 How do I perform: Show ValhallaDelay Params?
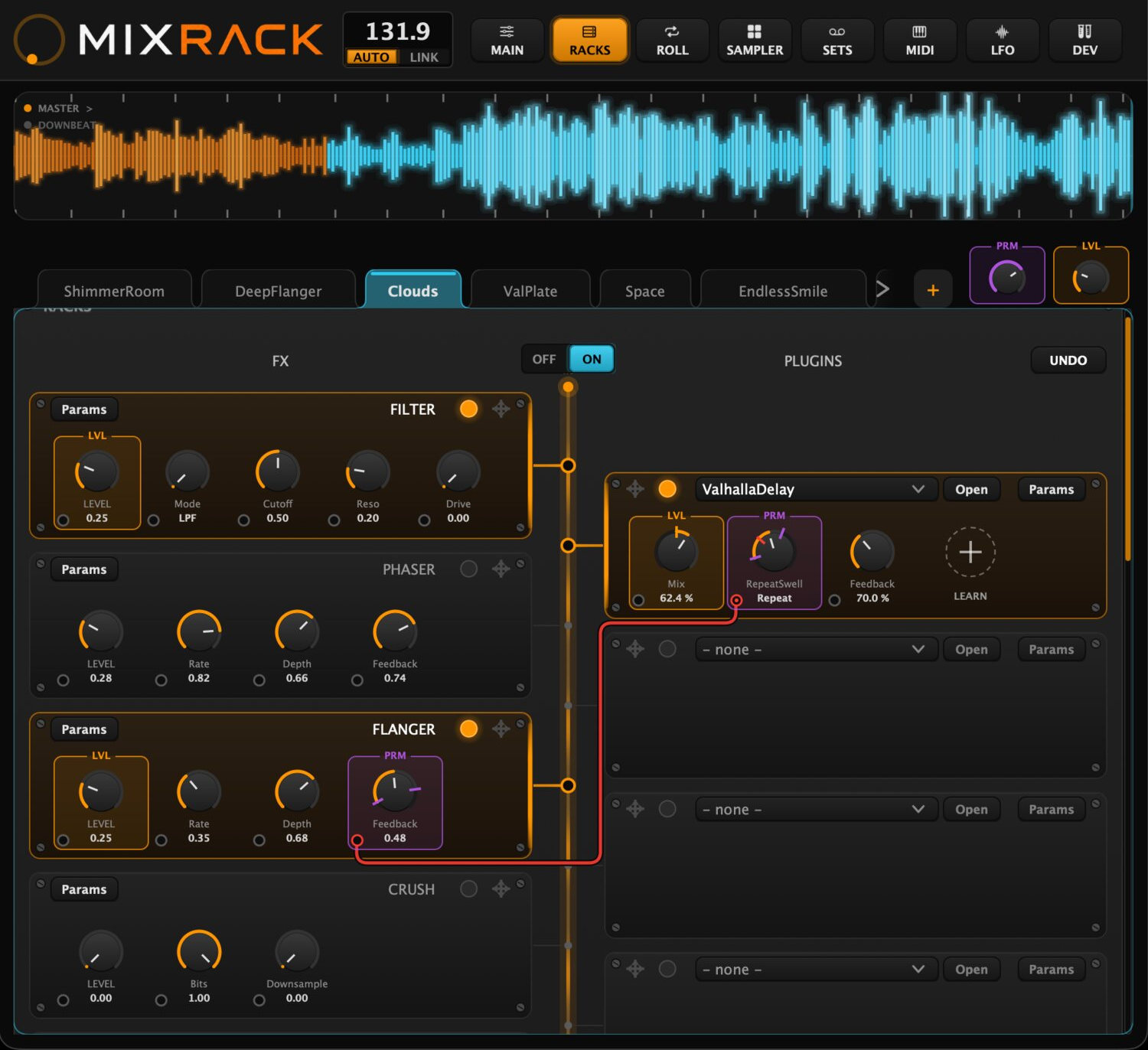[1052, 489]
